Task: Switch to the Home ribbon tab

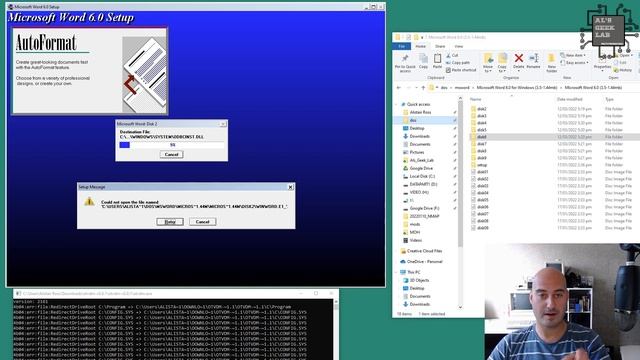Action: pyautogui.click(x=420, y=46)
